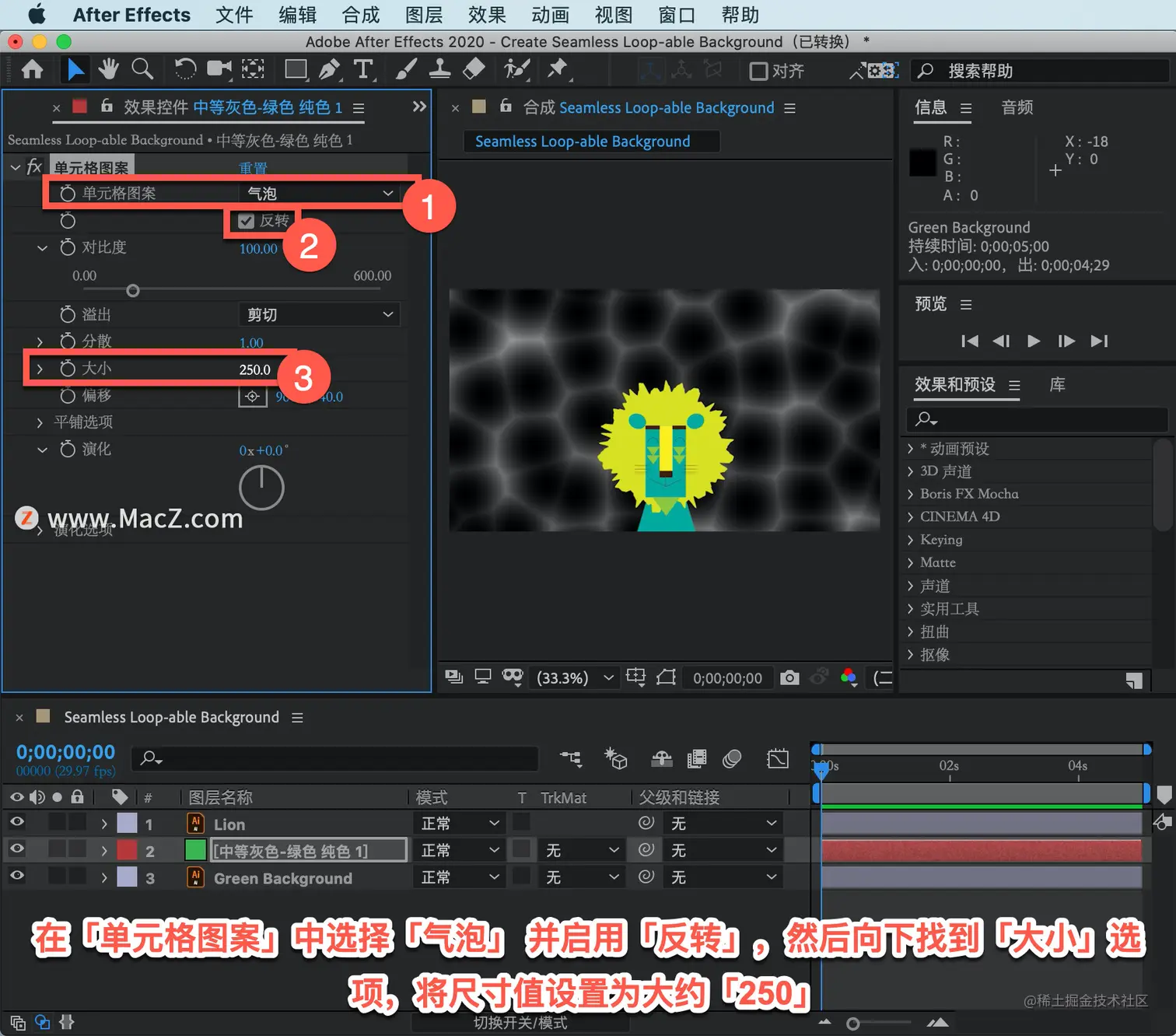Switch to the 音频 tab
The height and width of the screenshot is (1036, 1176).
(x=1017, y=107)
